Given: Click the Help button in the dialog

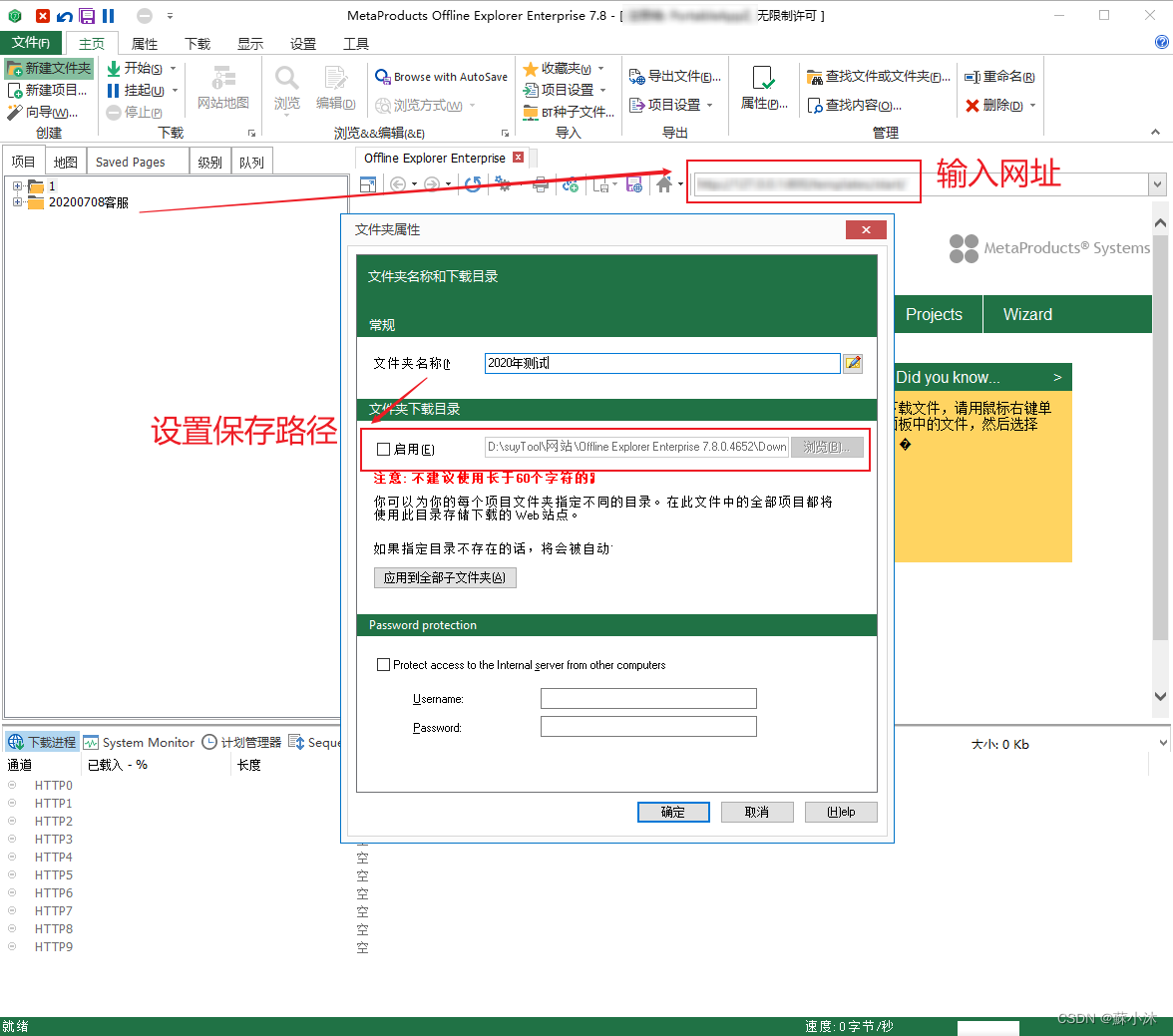Looking at the screenshot, I should click(x=841, y=813).
